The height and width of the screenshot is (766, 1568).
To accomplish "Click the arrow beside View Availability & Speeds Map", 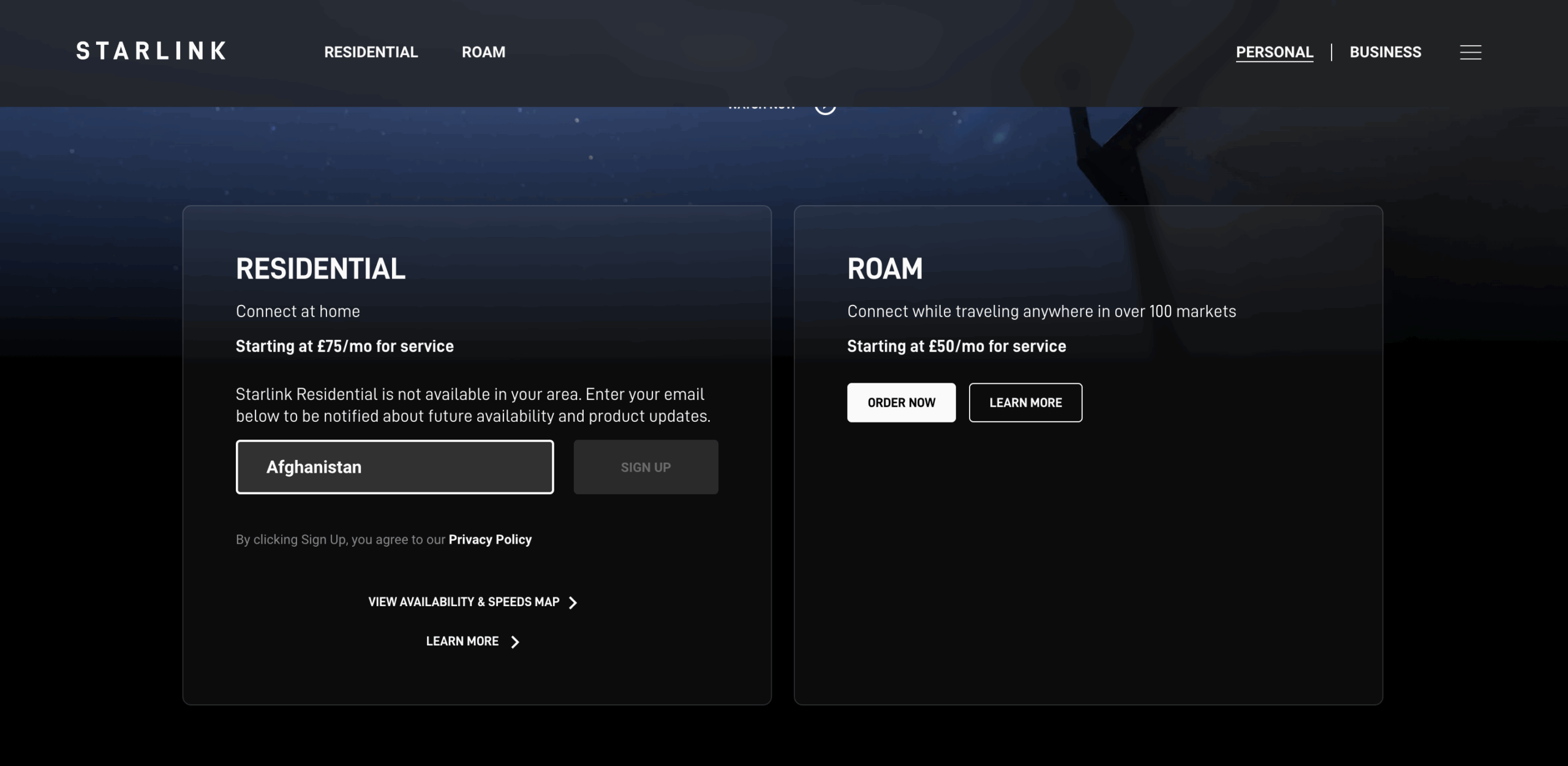I will tap(573, 603).
